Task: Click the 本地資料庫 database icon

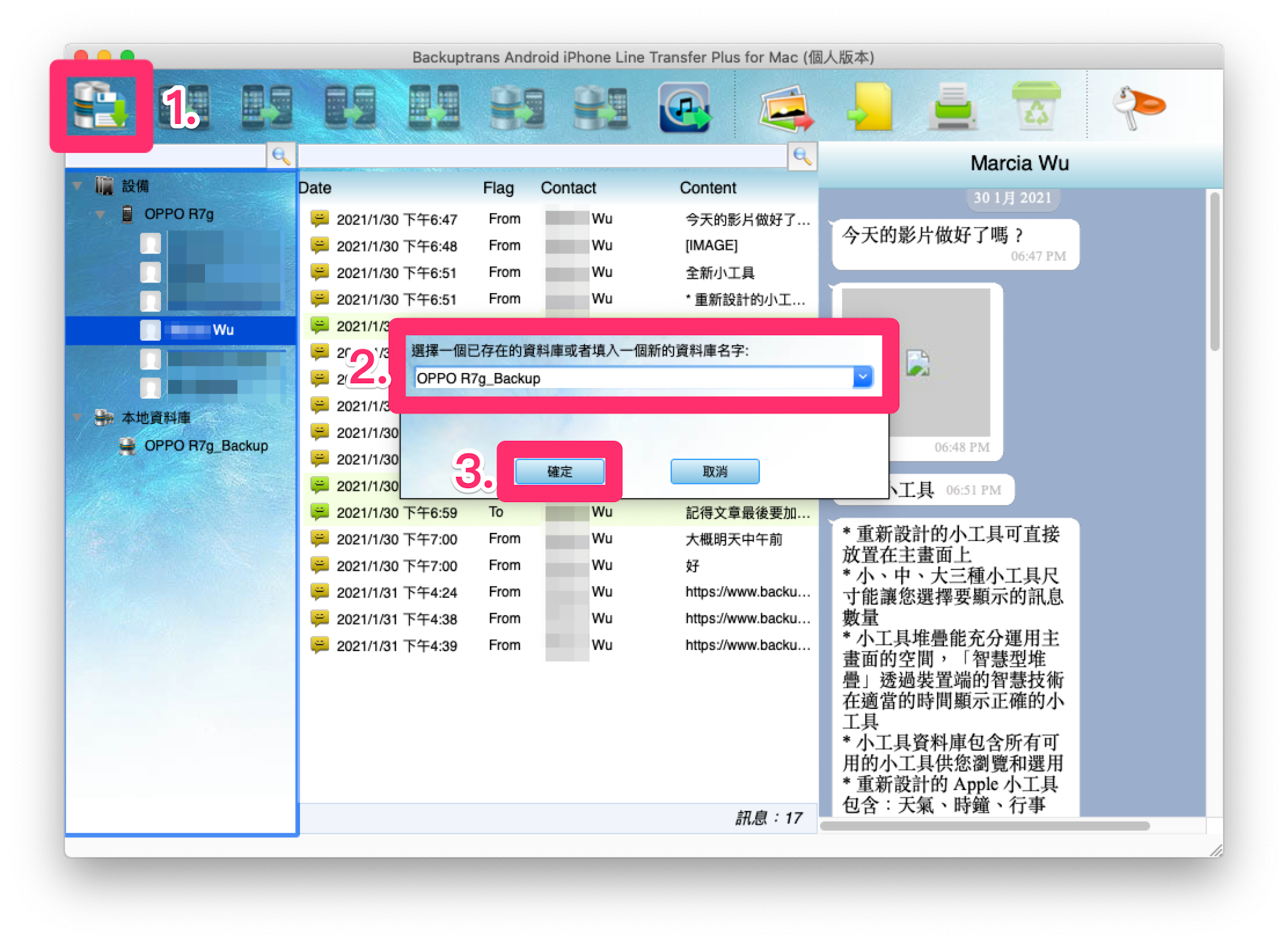Action: (x=103, y=417)
